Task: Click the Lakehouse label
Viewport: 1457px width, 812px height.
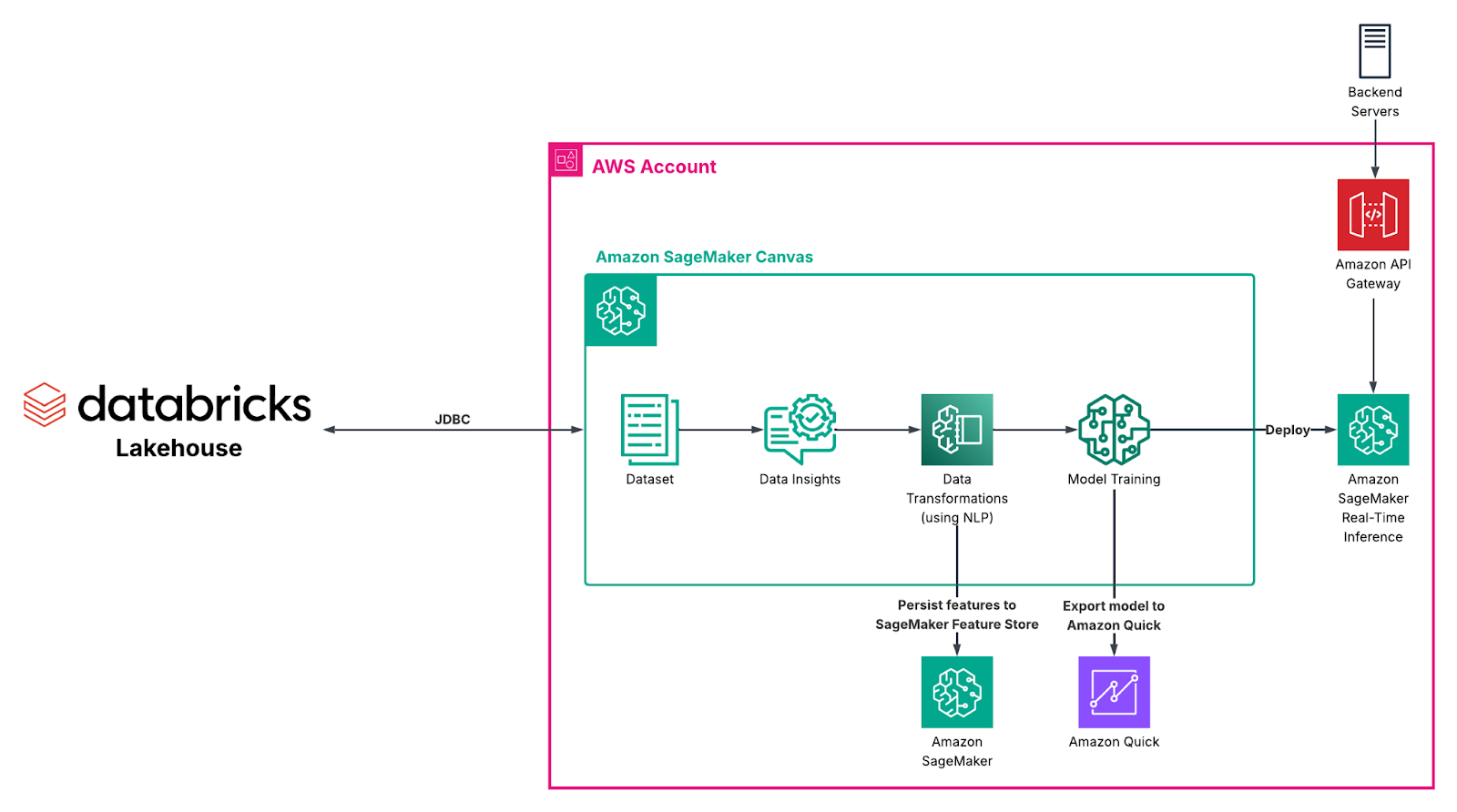Action: coord(178,448)
